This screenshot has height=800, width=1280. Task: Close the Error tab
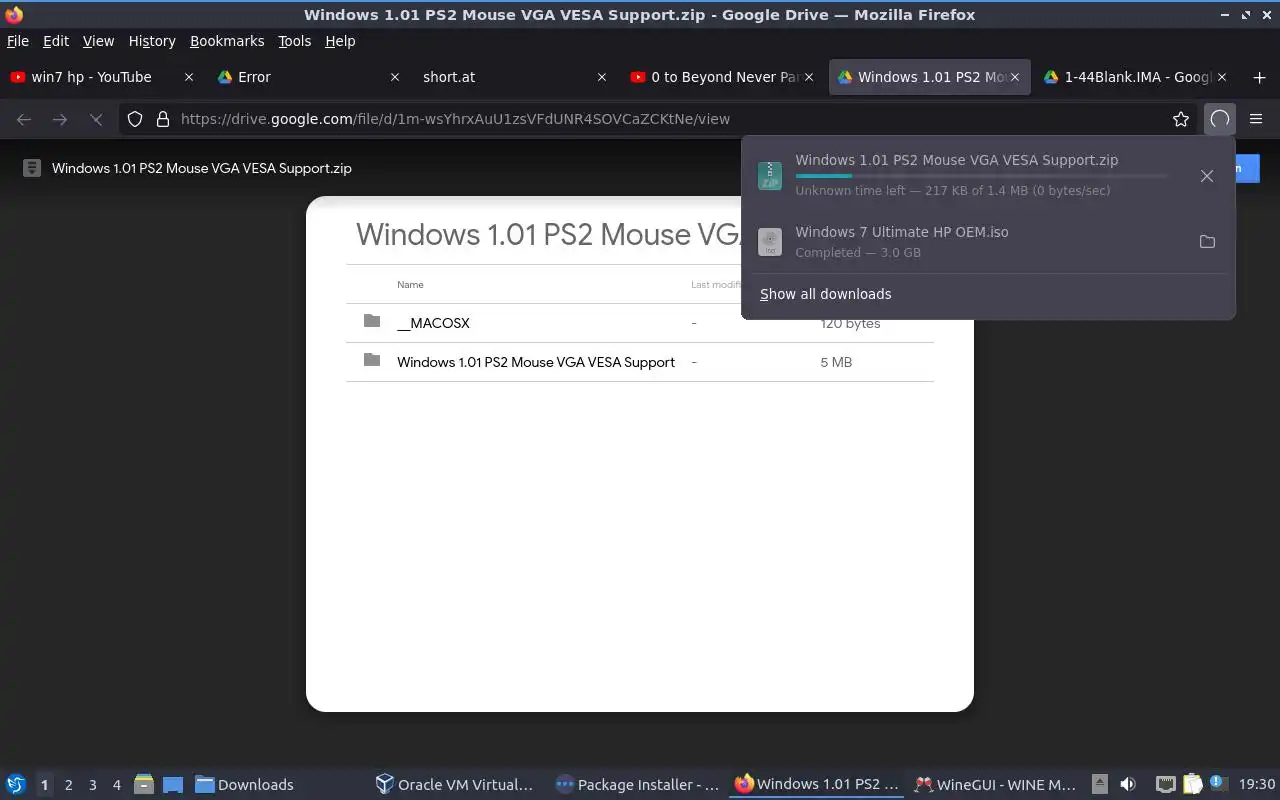coord(394,77)
